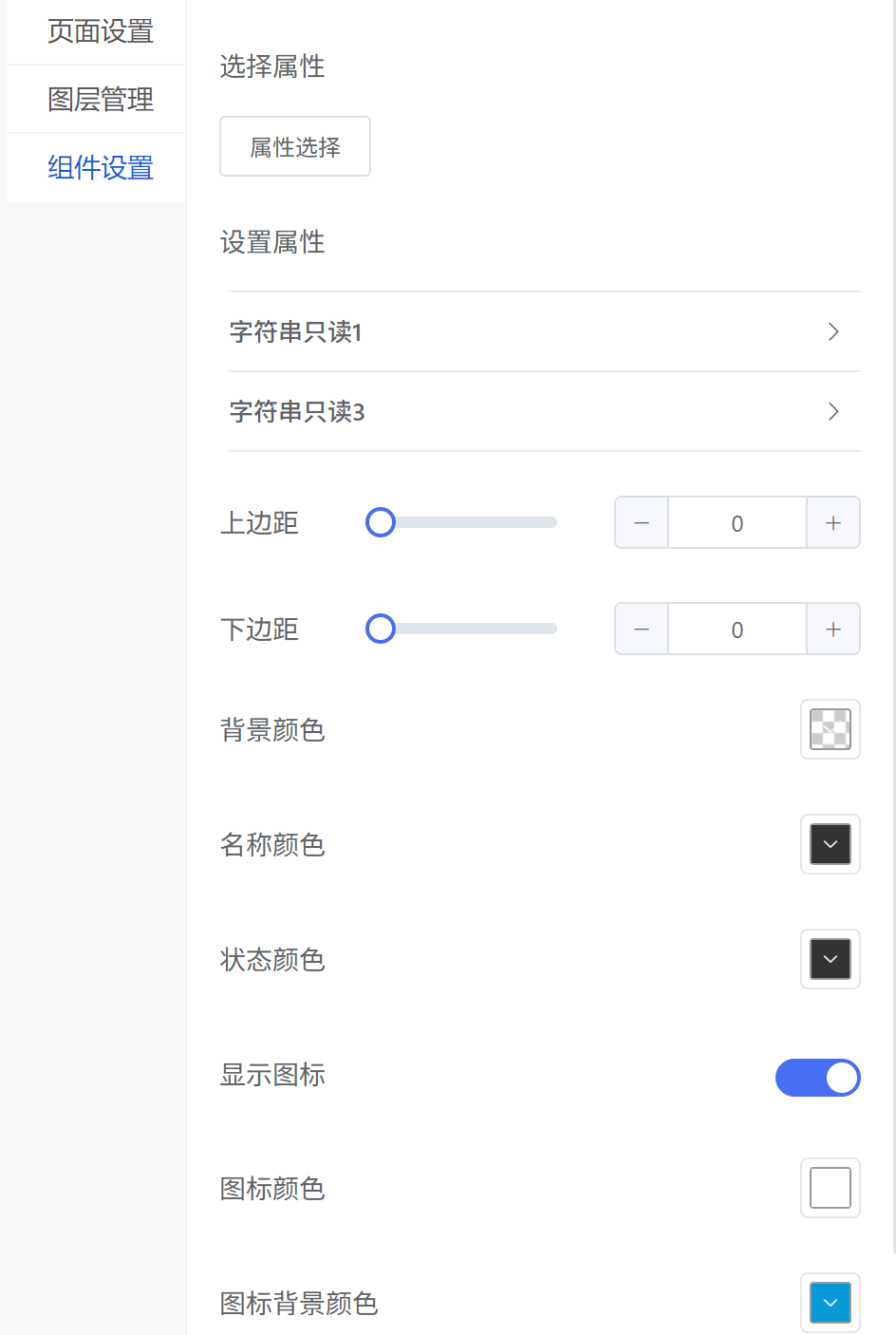Viewport: 896px width, 1335px height.
Task: Click minus icon for 上边距
Action: click(x=642, y=523)
